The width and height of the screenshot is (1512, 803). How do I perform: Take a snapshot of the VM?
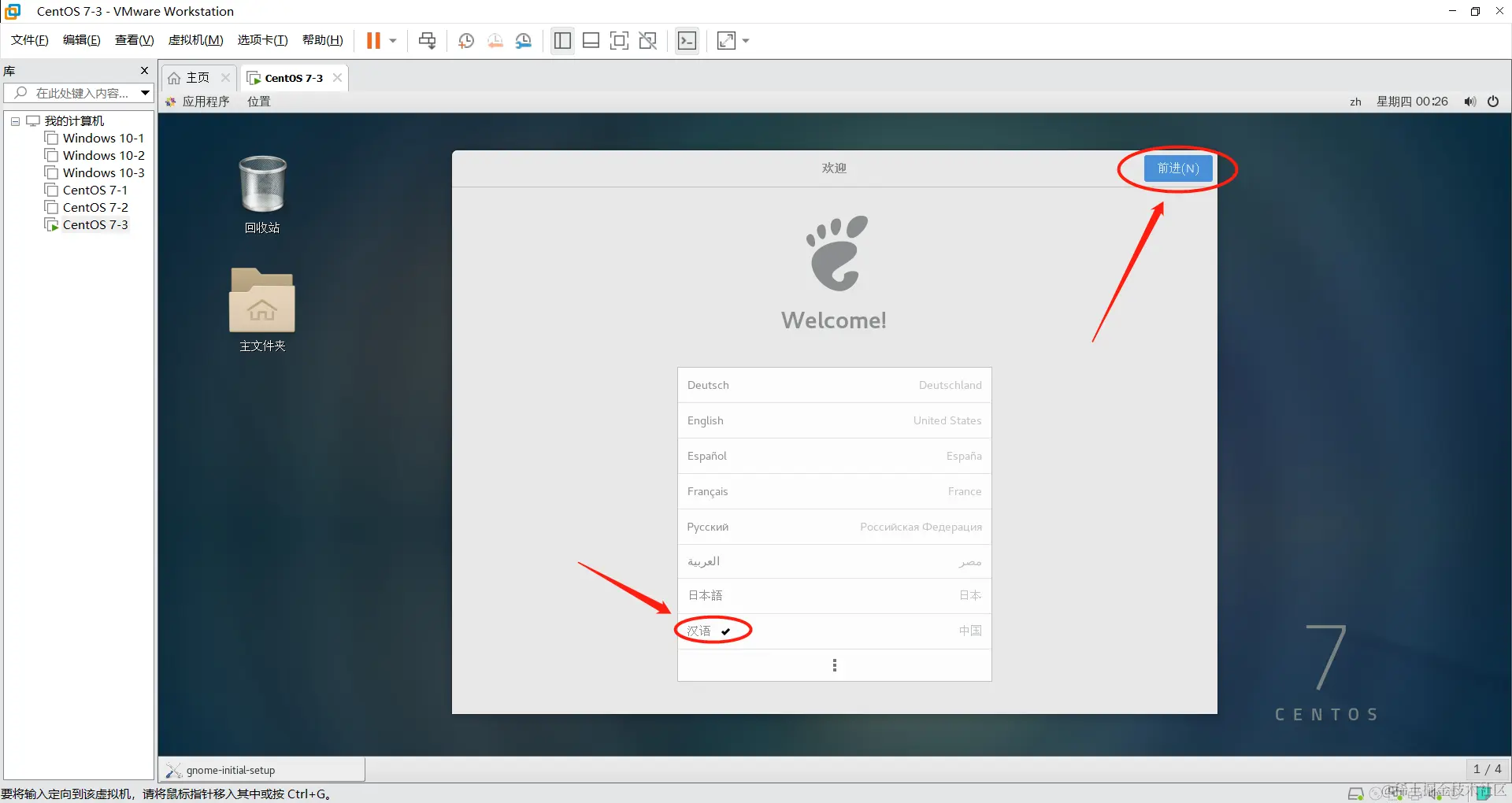click(466, 41)
